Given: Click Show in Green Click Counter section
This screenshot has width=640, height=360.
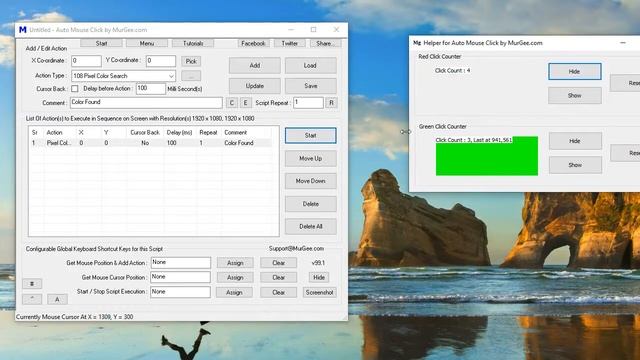Looking at the screenshot, I should 575,165.
